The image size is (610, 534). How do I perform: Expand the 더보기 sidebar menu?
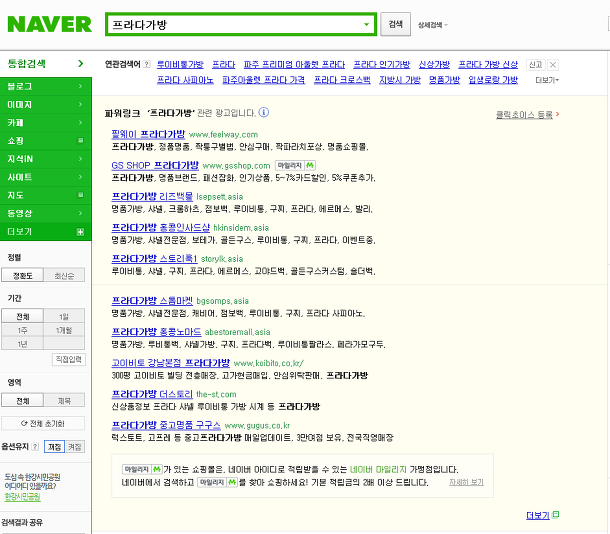(x=46, y=231)
